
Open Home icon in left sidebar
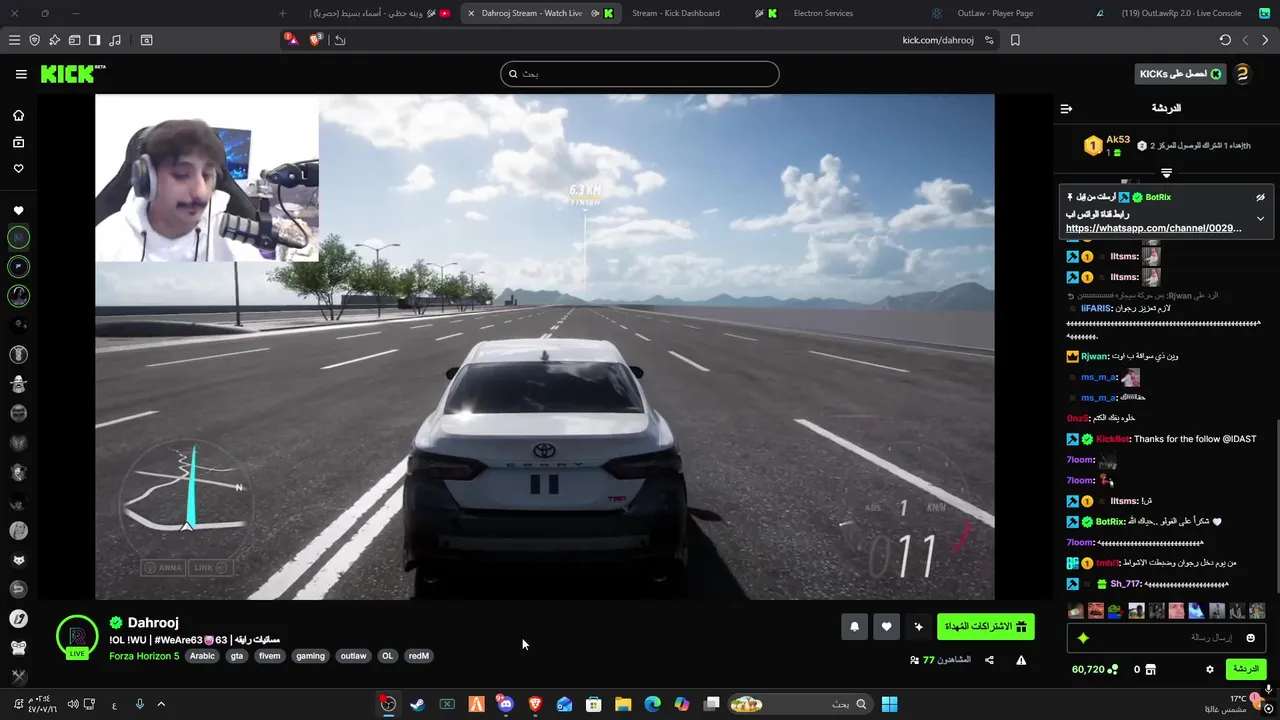[18, 115]
